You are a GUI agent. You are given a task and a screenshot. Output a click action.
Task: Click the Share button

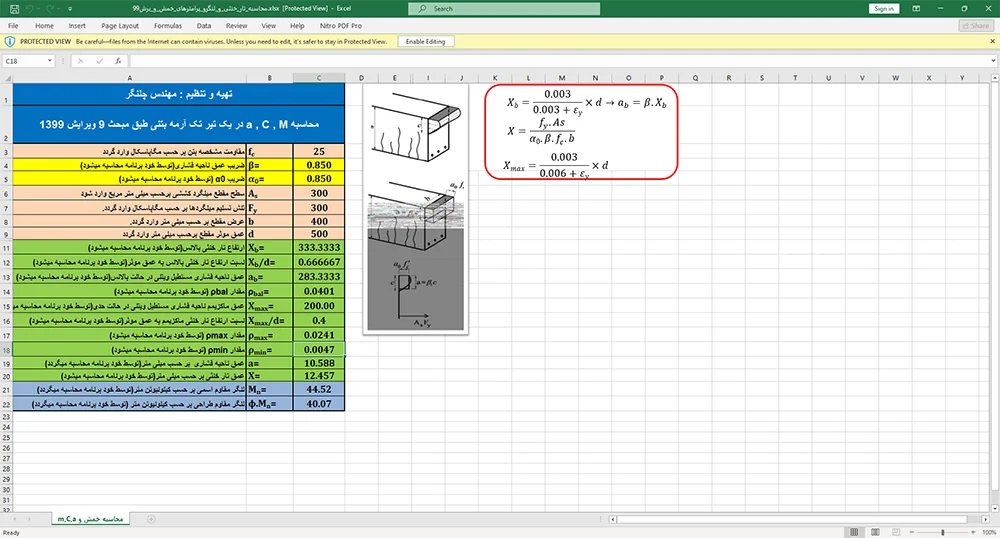pyautogui.click(x=976, y=25)
